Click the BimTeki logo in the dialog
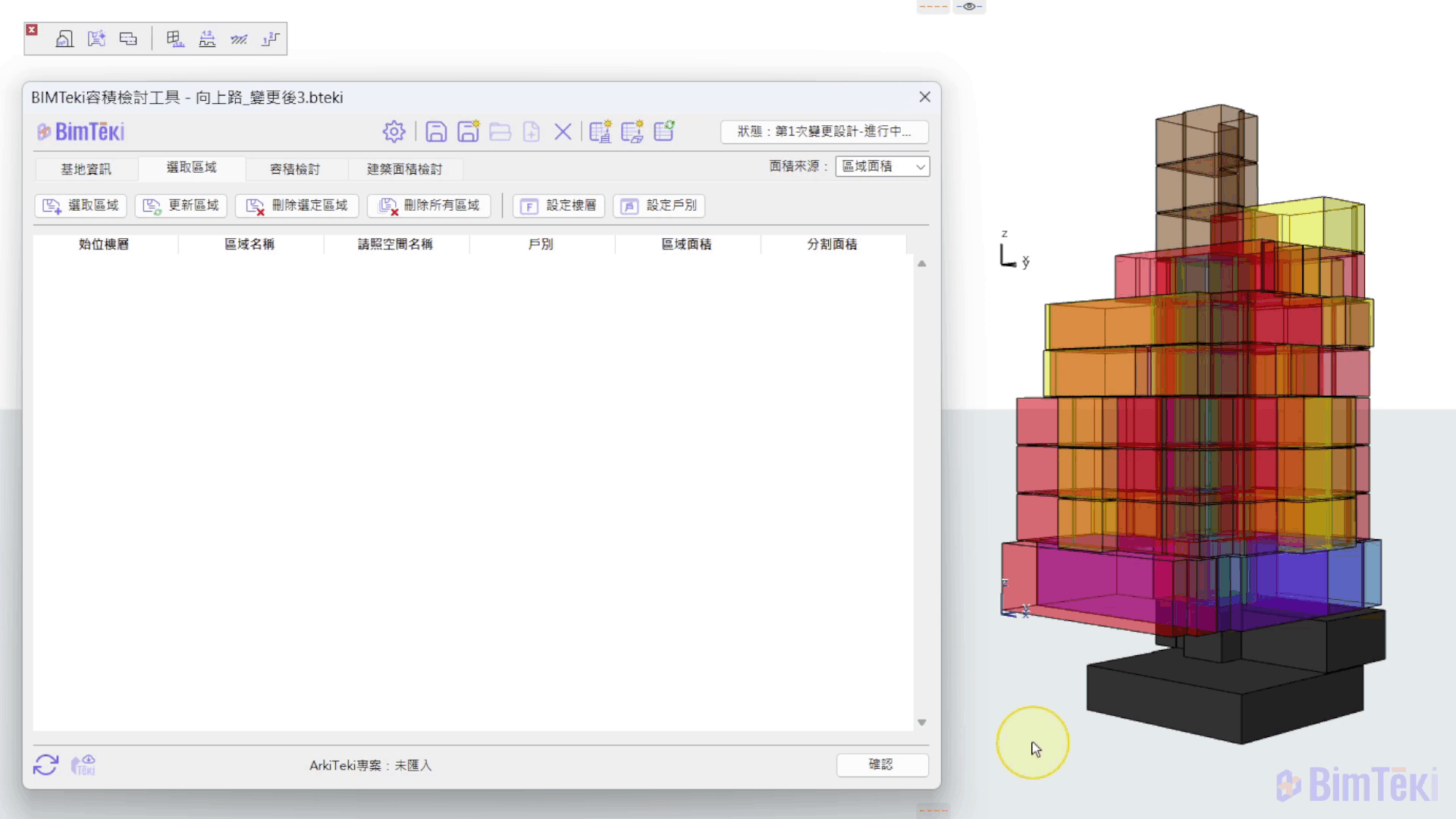The image size is (1456, 819). [81, 132]
